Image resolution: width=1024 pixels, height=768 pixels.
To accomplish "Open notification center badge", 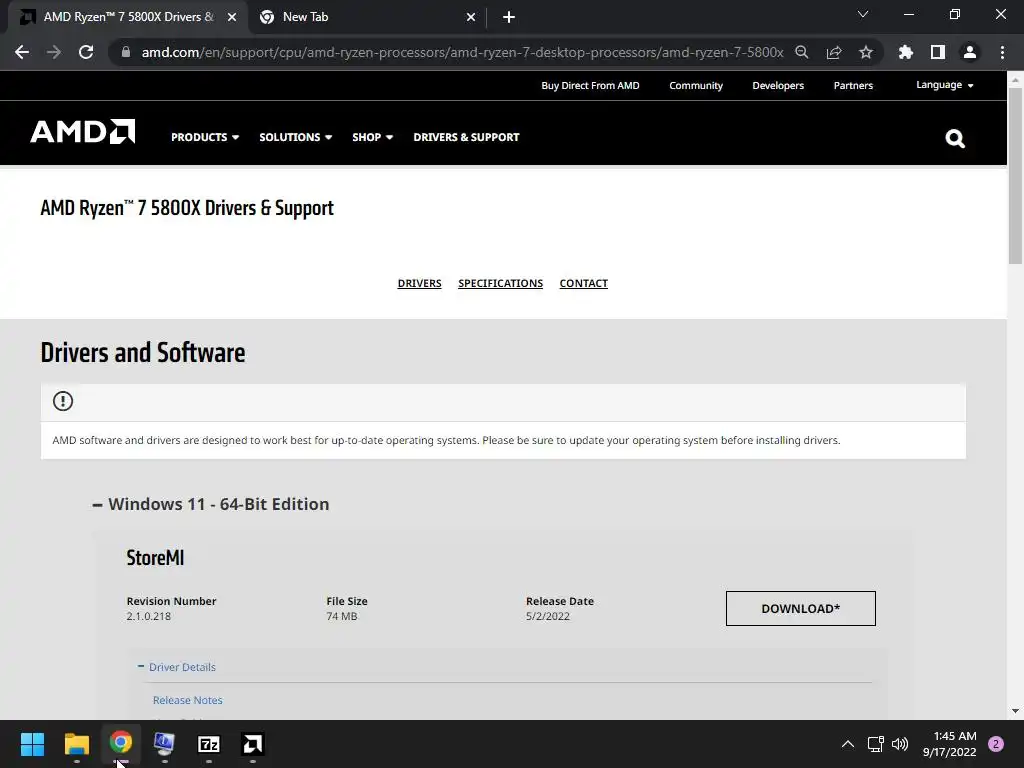I will (x=996, y=744).
